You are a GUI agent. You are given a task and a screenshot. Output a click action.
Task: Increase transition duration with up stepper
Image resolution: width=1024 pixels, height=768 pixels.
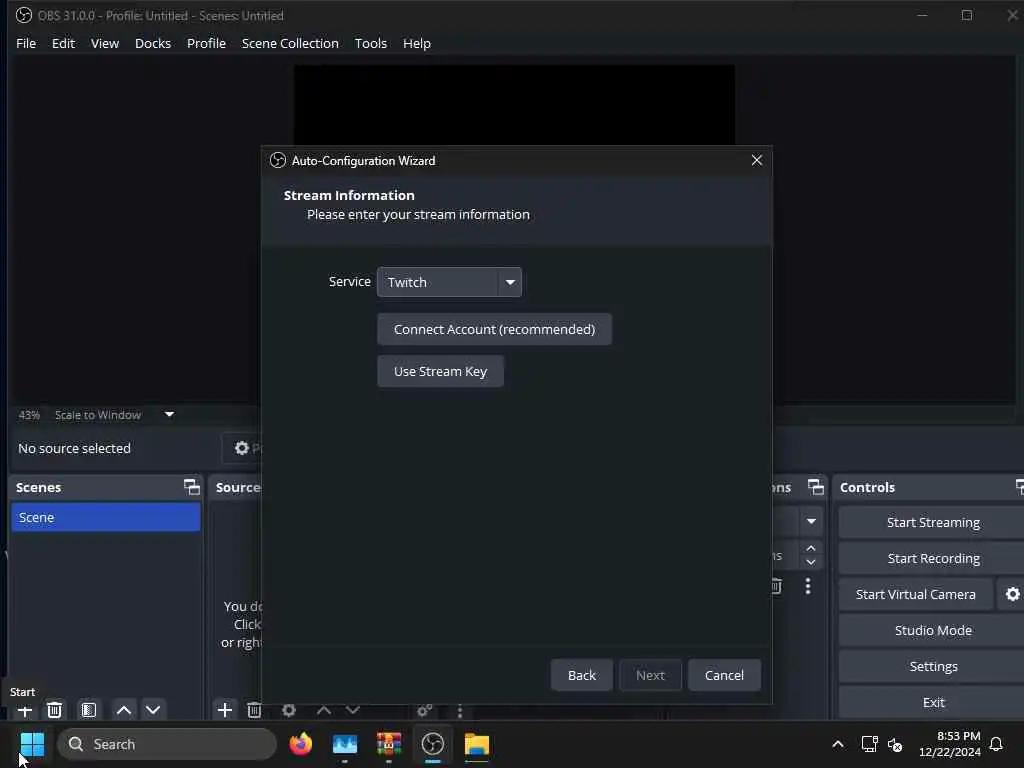[x=811, y=548]
